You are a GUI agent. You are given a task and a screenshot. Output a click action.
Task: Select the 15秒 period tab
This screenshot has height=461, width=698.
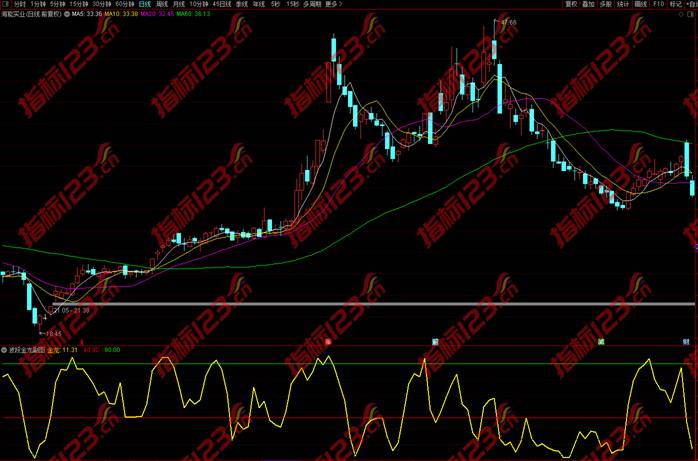click(x=292, y=4)
